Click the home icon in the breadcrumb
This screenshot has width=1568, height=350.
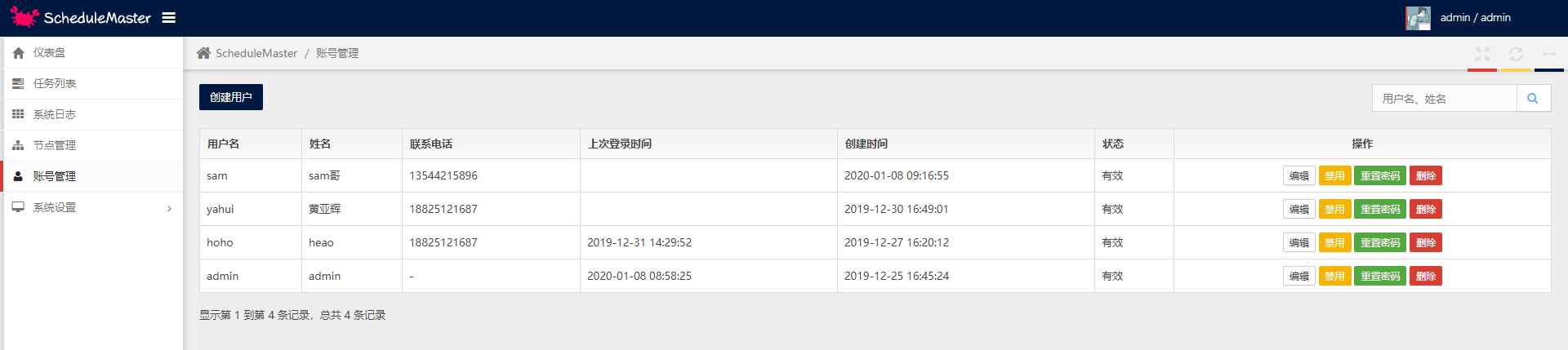[203, 53]
